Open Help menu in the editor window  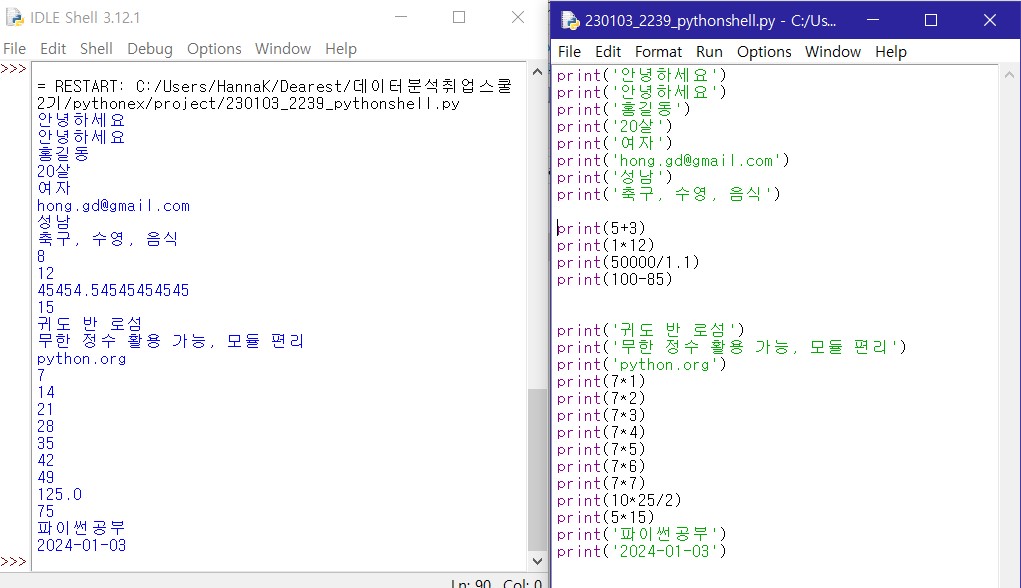(x=891, y=52)
